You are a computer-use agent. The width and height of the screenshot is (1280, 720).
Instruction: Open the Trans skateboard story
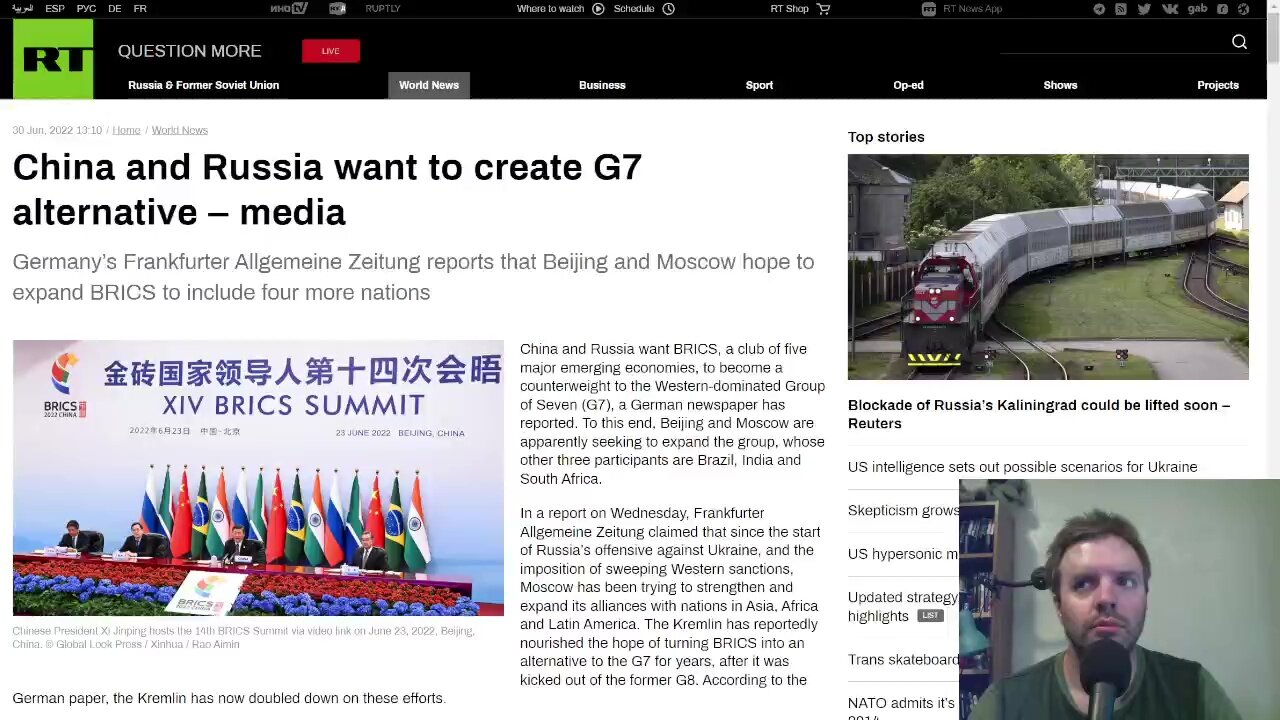(x=903, y=660)
